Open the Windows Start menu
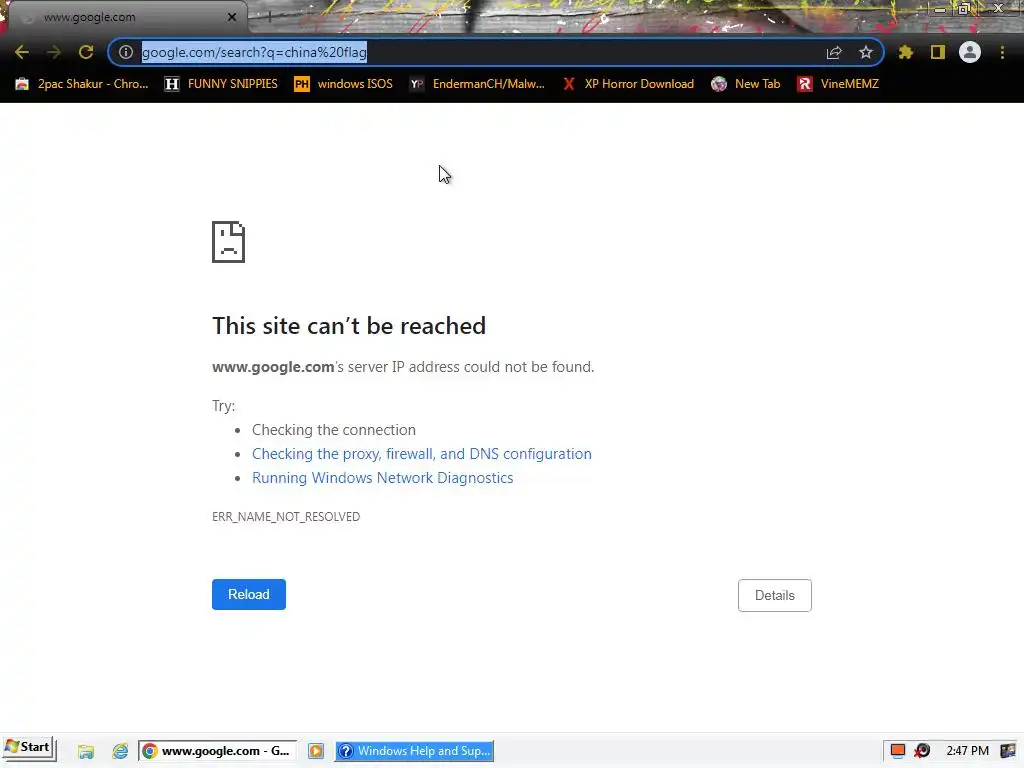1024x768 pixels. point(29,748)
